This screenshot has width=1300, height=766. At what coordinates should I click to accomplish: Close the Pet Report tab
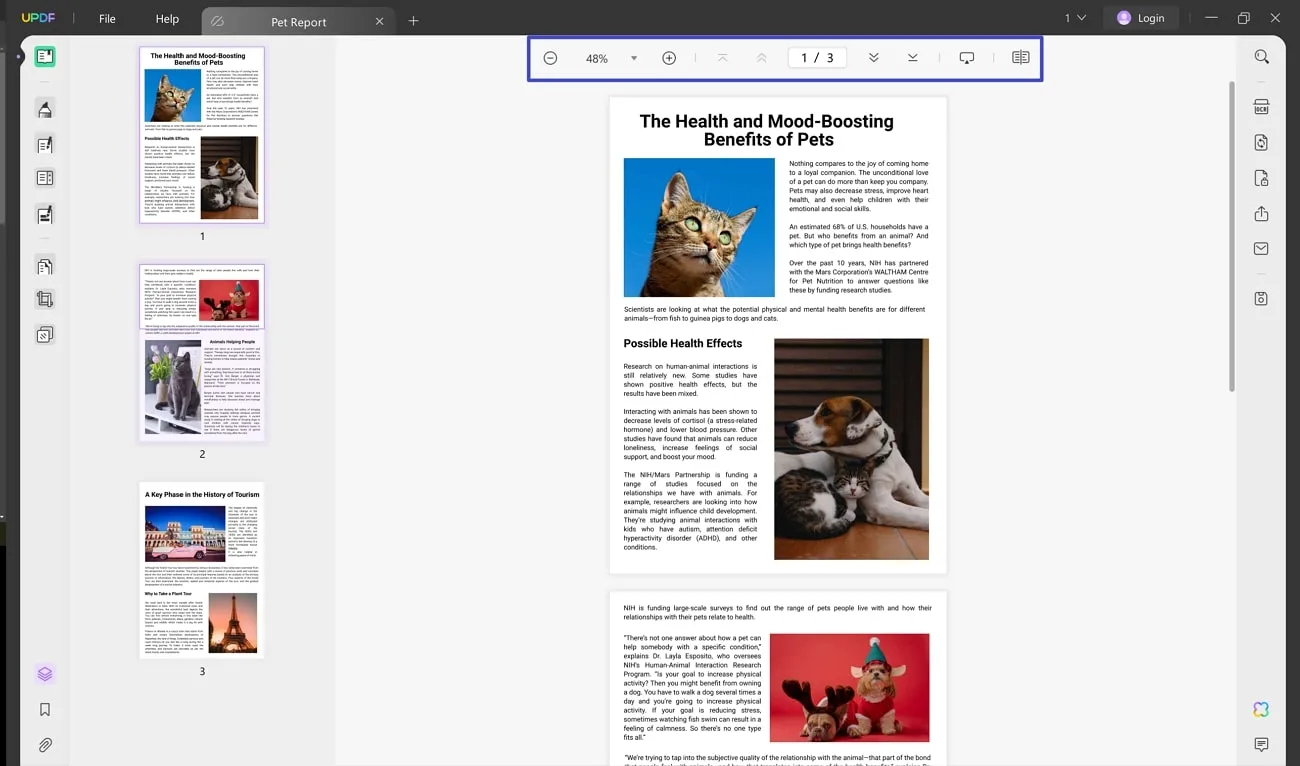point(379,21)
